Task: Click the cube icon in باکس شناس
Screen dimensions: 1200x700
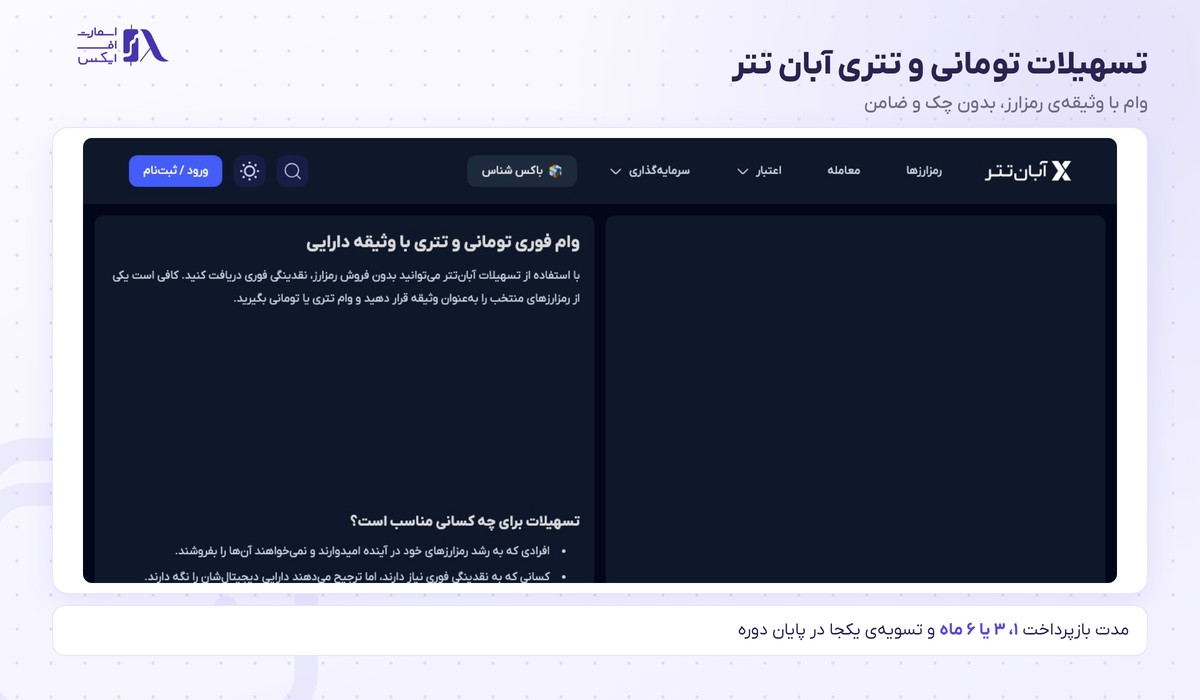Action: [556, 171]
